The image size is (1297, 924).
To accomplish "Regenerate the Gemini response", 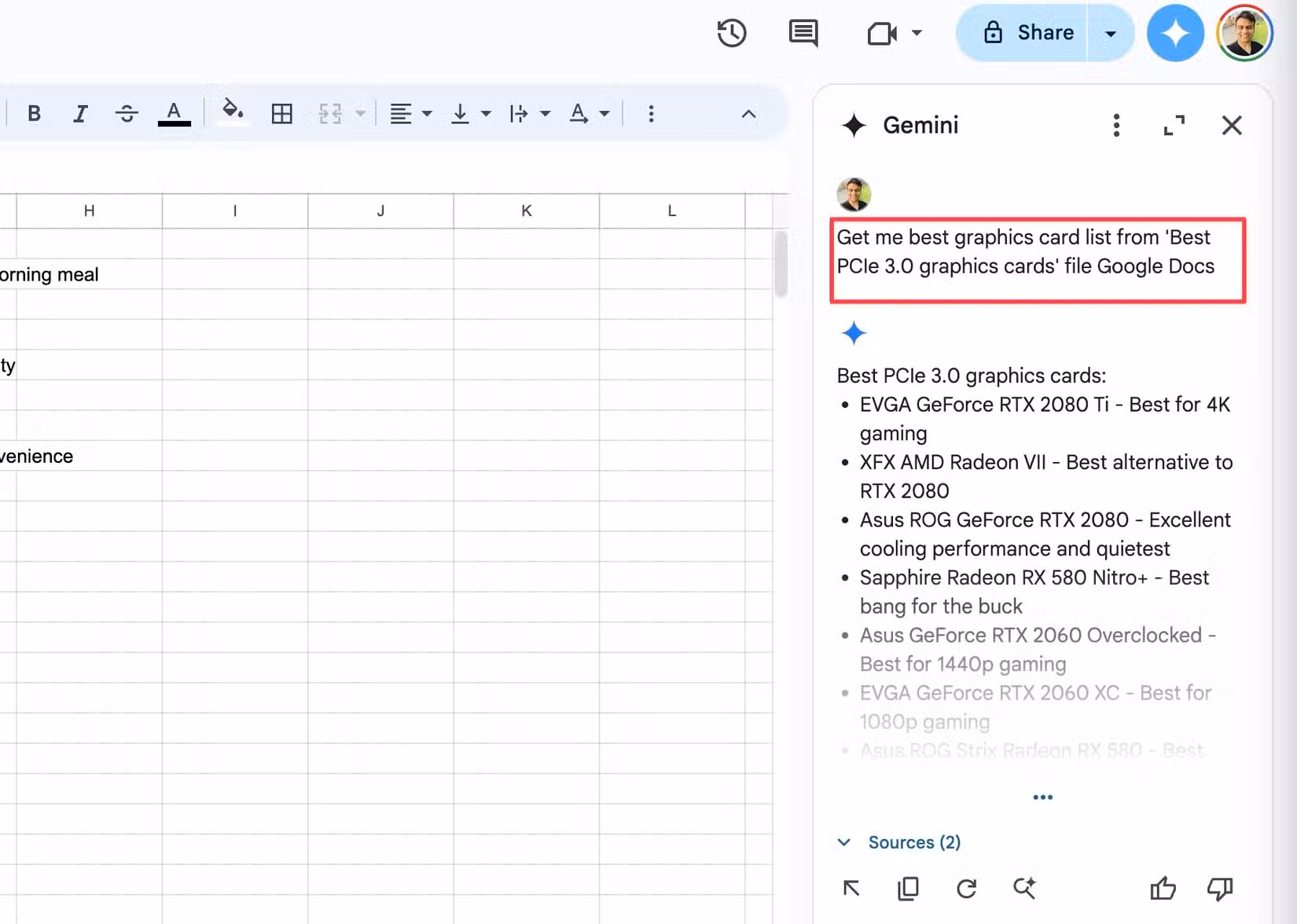I will [966, 889].
